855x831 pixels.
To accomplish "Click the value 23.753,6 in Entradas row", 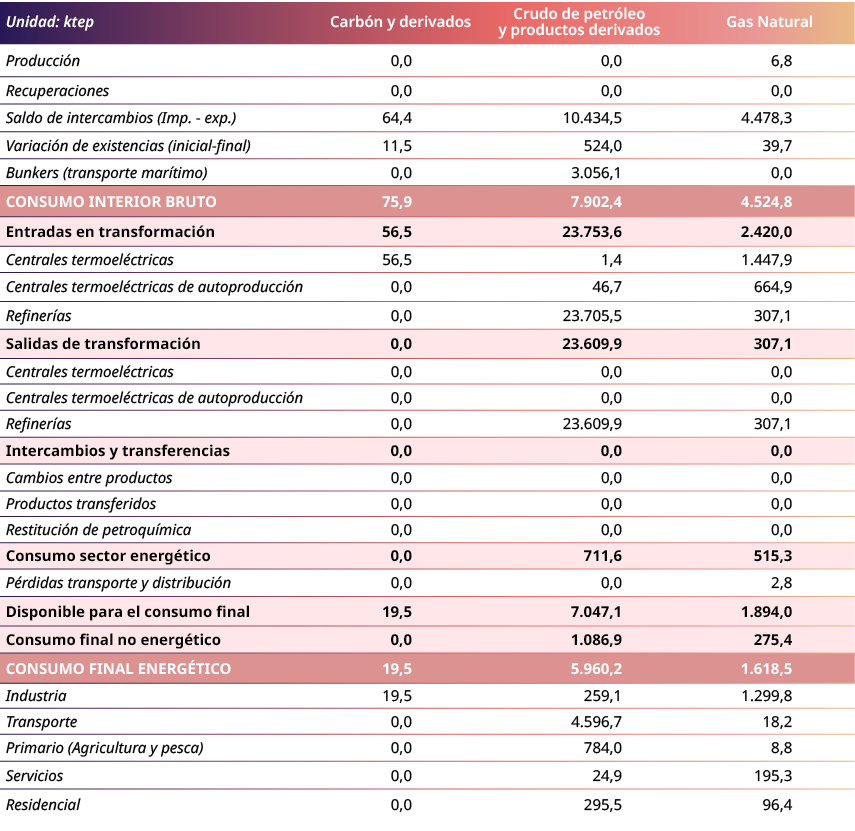I will click(x=592, y=232).
